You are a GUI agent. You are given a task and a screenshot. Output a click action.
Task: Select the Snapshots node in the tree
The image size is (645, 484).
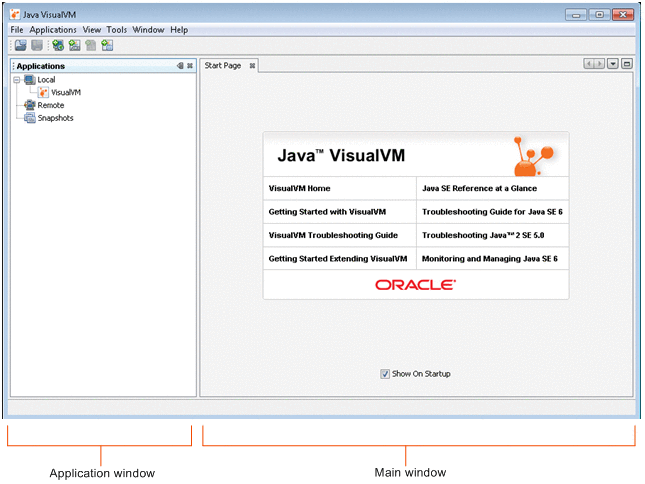click(55, 118)
